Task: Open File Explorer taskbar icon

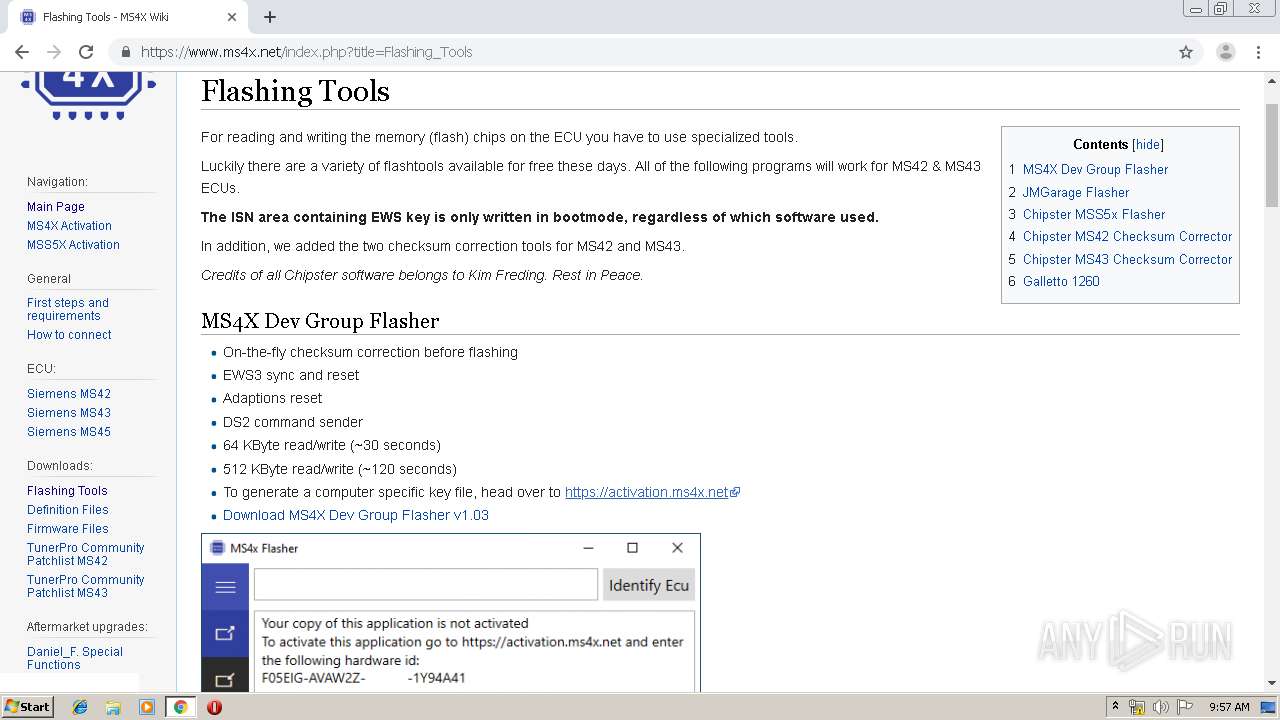Action: pos(113,707)
